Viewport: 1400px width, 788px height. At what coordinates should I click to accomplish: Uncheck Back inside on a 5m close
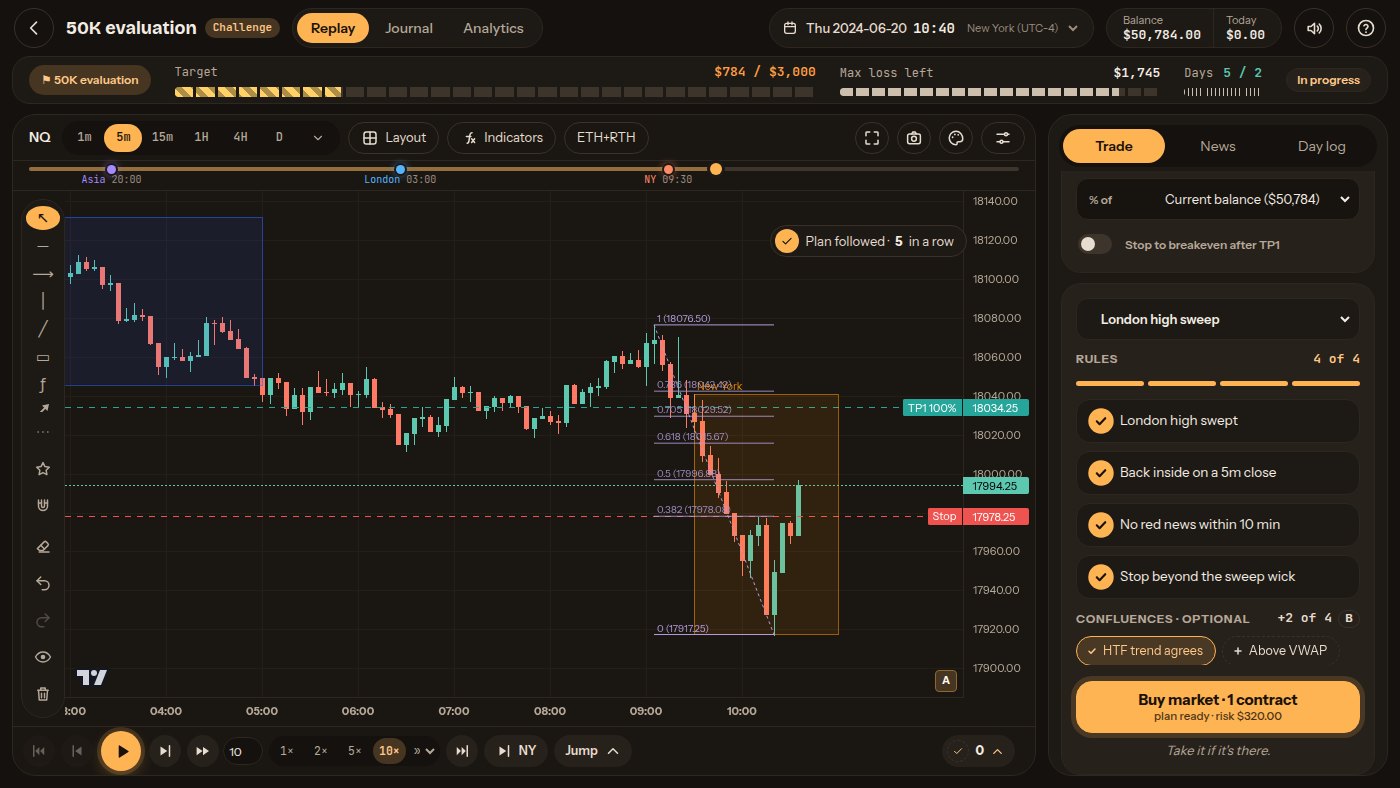1218,473
